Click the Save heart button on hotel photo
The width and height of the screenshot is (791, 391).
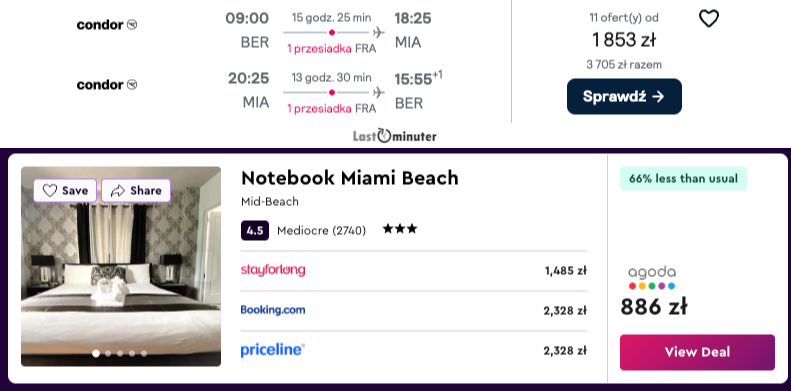[65, 190]
